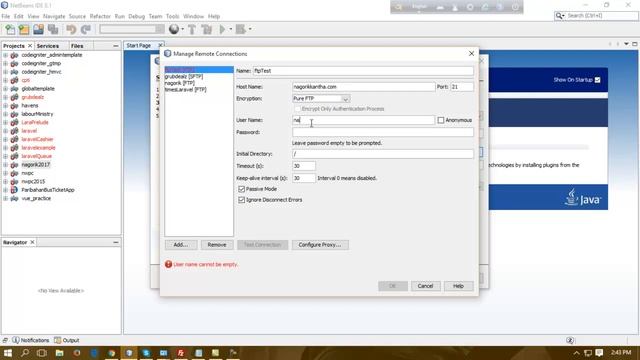This screenshot has height=360, width=640.
Task: Click the Cancel button
Action: coord(425,286)
